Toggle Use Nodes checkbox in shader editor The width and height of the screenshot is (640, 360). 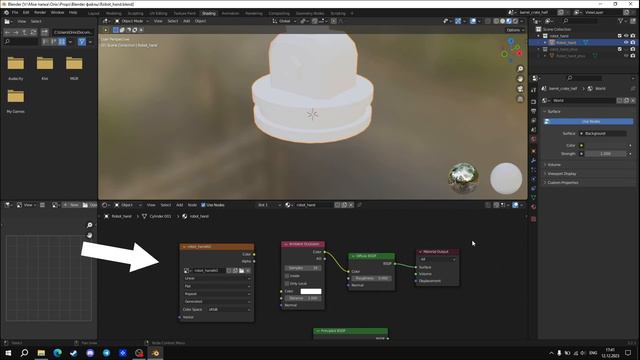coord(203,205)
